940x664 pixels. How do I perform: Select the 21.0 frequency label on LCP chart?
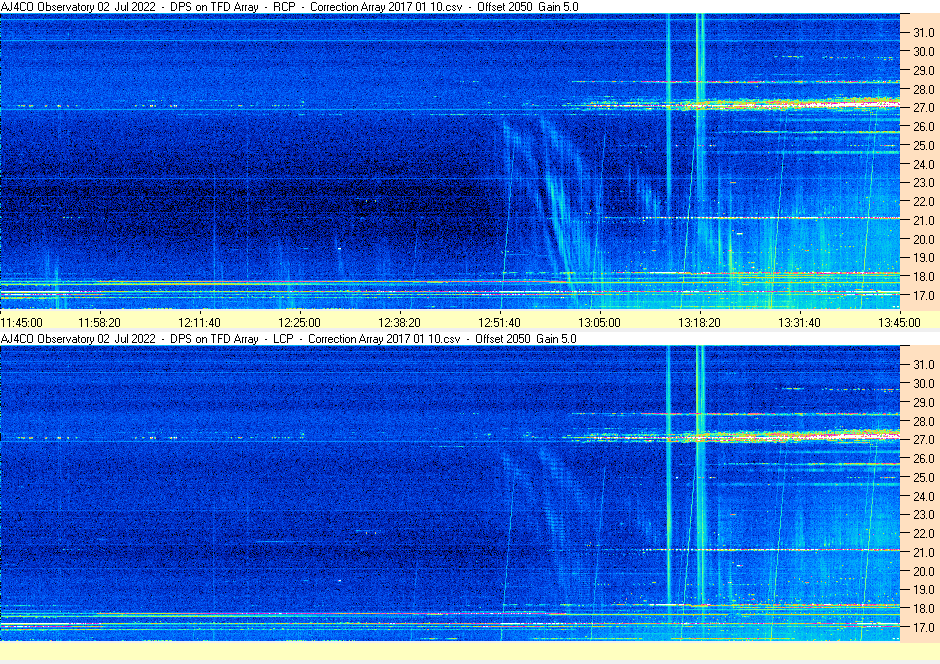click(x=924, y=553)
